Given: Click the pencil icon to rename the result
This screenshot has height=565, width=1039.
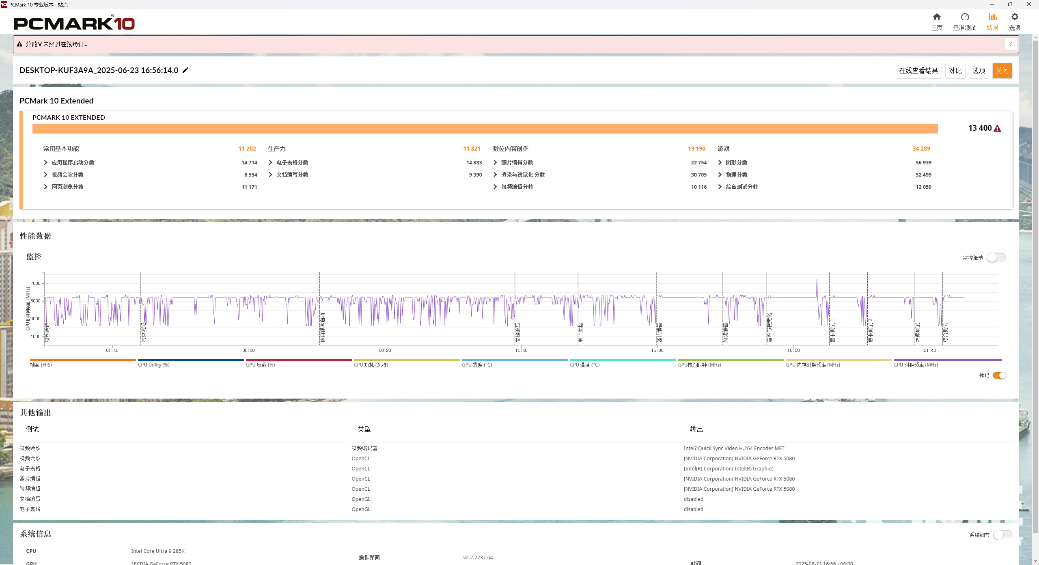Looking at the screenshot, I should click(x=186, y=70).
